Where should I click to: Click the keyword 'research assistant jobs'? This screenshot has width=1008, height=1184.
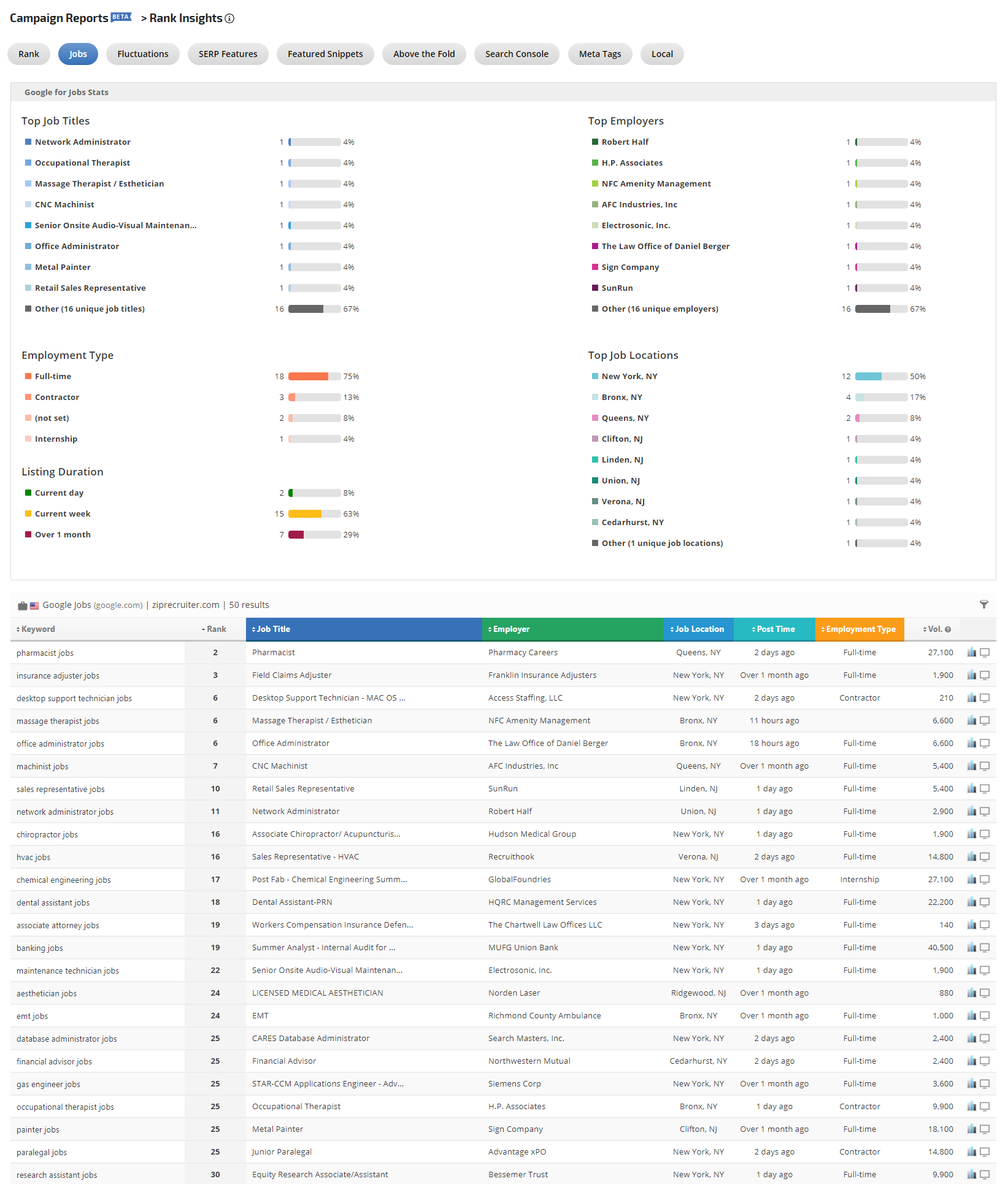(56, 1175)
